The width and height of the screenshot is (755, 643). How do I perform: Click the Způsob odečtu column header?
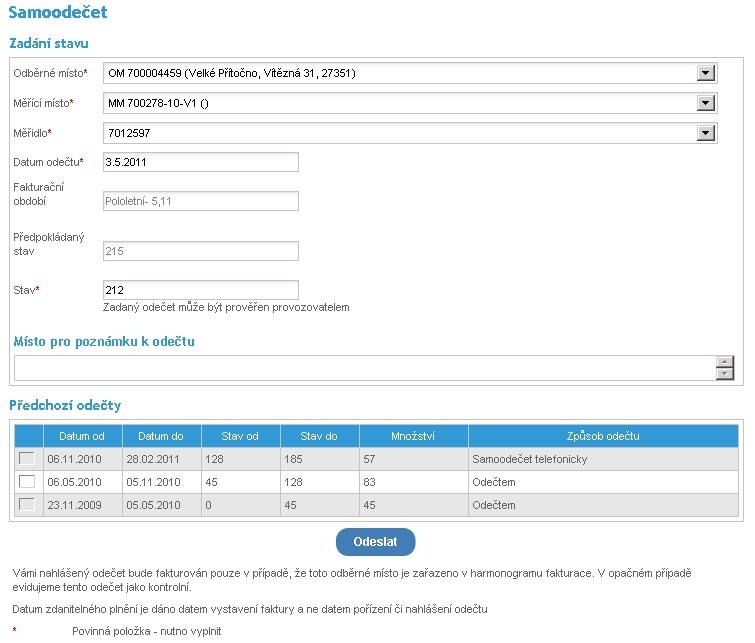click(x=602, y=436)
